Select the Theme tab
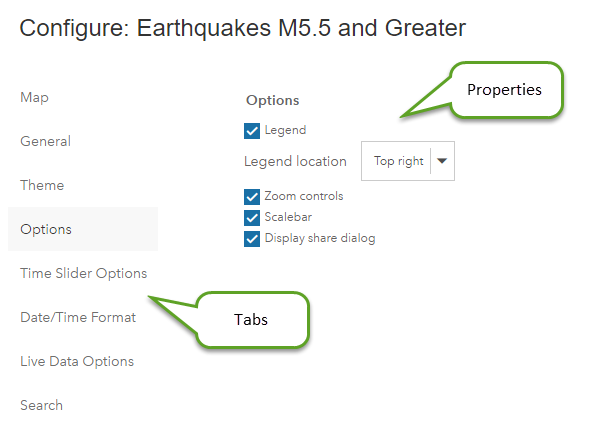Viewport: 600px width, 444px height. click(x=42, y=185)
